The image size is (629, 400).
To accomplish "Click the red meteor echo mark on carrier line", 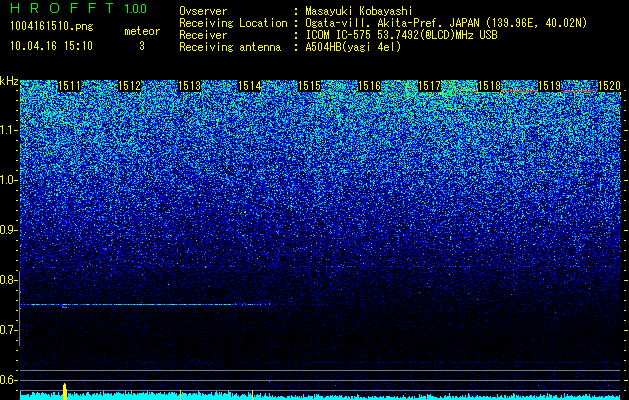I will coord(64,307).
